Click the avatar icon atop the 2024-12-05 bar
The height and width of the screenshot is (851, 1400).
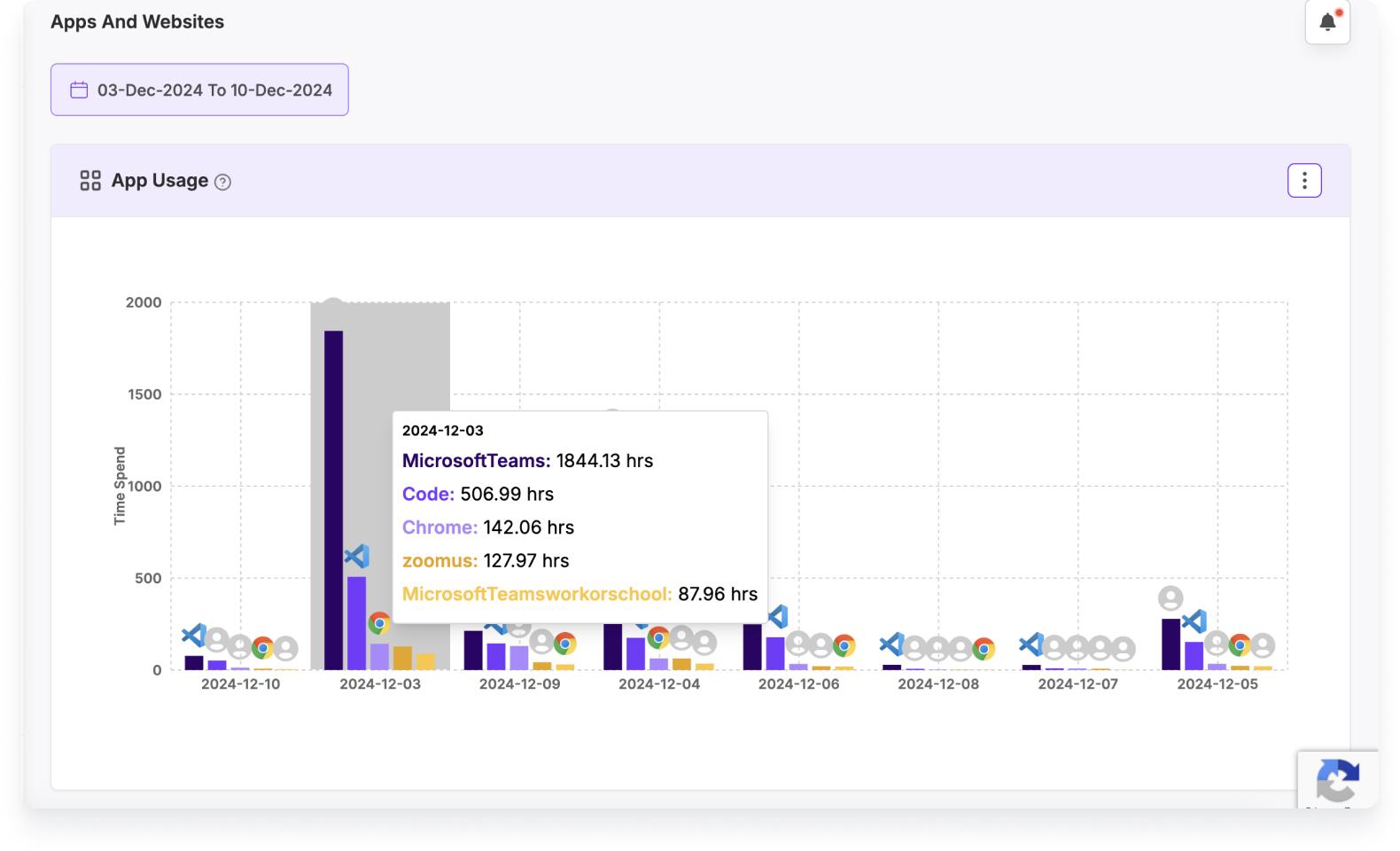1171,598
